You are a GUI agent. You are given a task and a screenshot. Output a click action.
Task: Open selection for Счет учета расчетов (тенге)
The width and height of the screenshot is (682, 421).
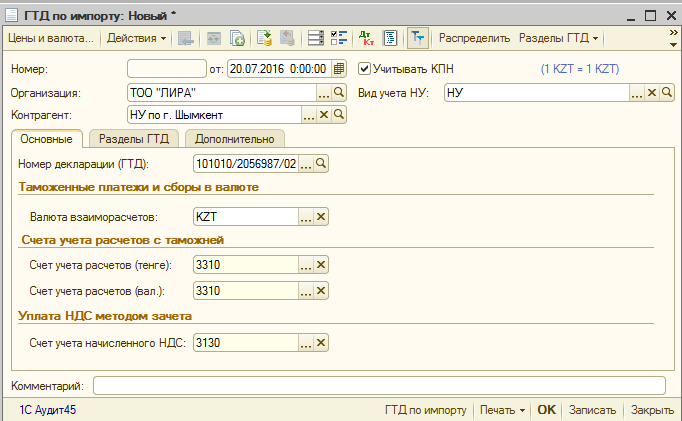(x=306, y=265)
